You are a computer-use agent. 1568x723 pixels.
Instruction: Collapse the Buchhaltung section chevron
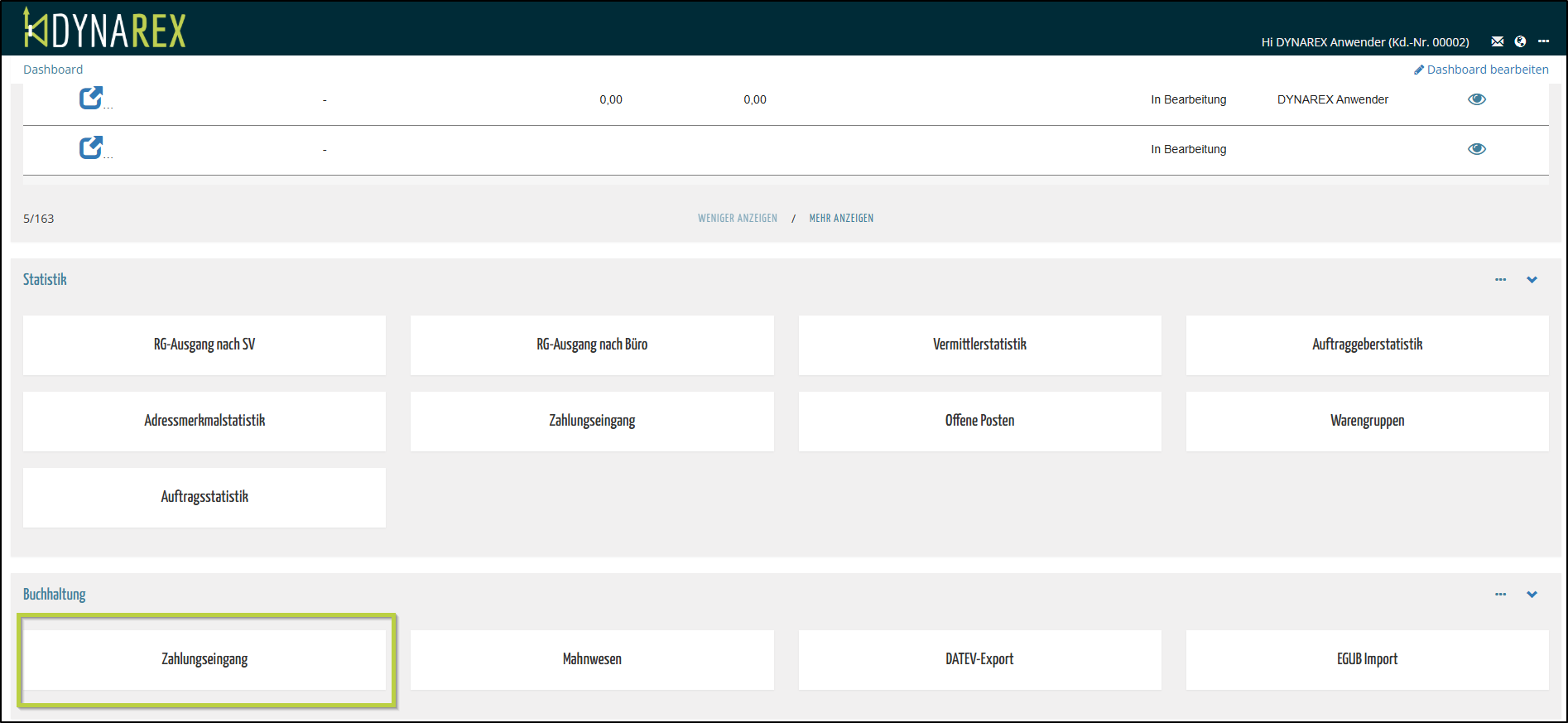point(1532,595)
